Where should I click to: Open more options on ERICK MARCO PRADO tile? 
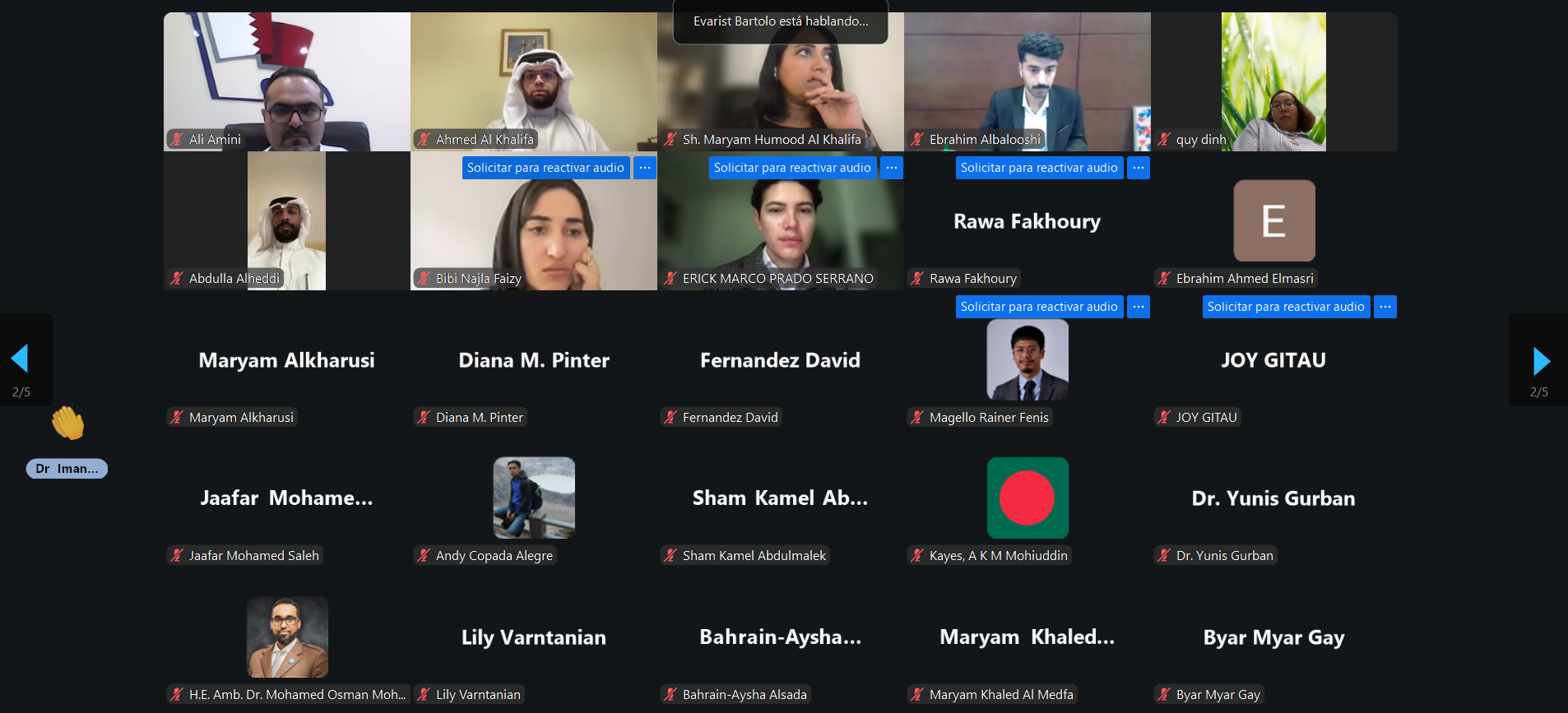point(892,168)
